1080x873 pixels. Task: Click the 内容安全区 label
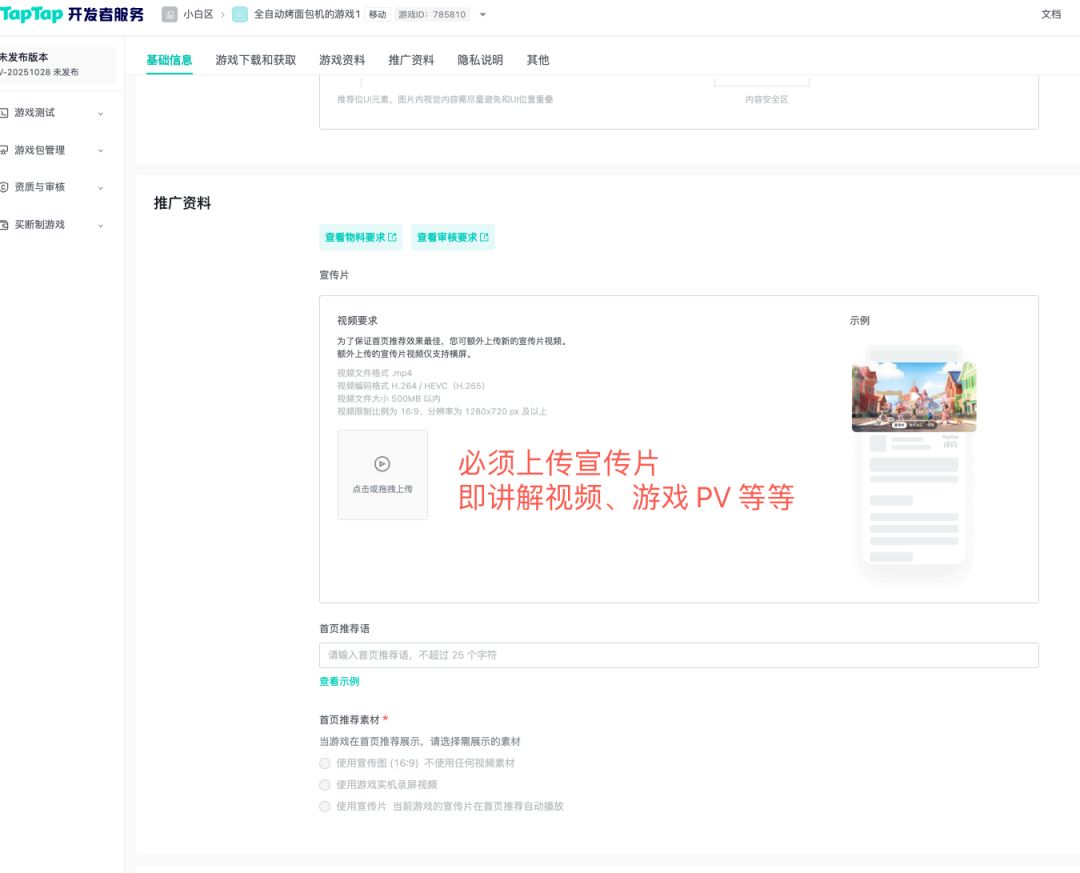pos(766,99)
